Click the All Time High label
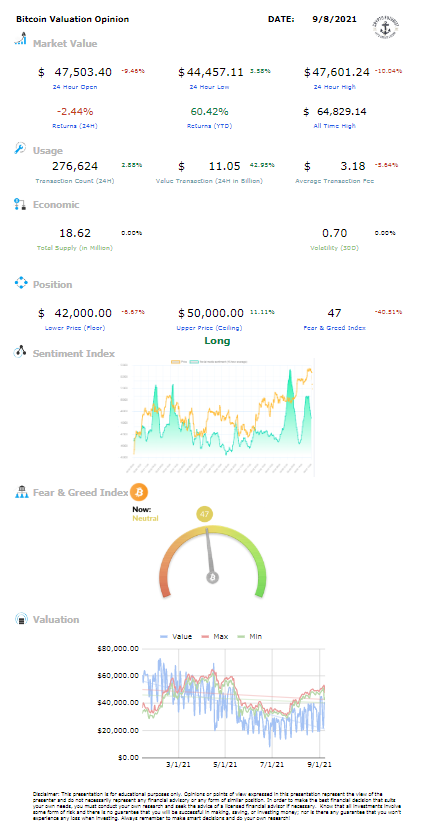The width and height of the screenshot is (425, 838). [x=335, y=126]
